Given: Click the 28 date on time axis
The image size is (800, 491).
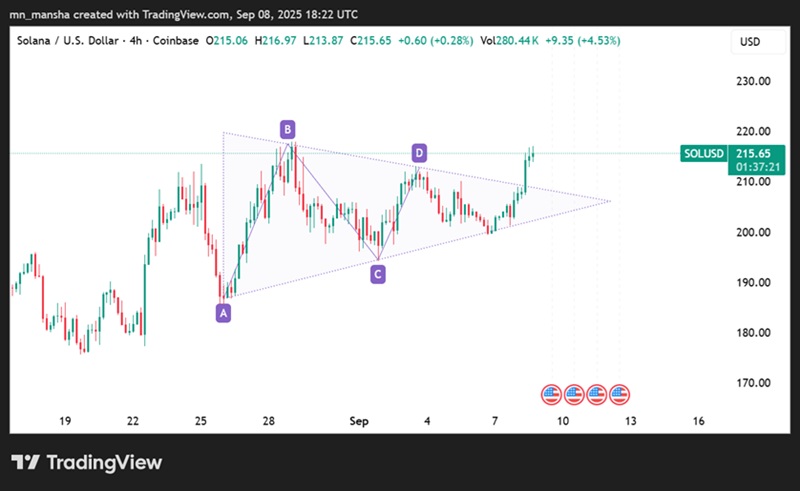Looking at the screenshot, I should (270, 422).
